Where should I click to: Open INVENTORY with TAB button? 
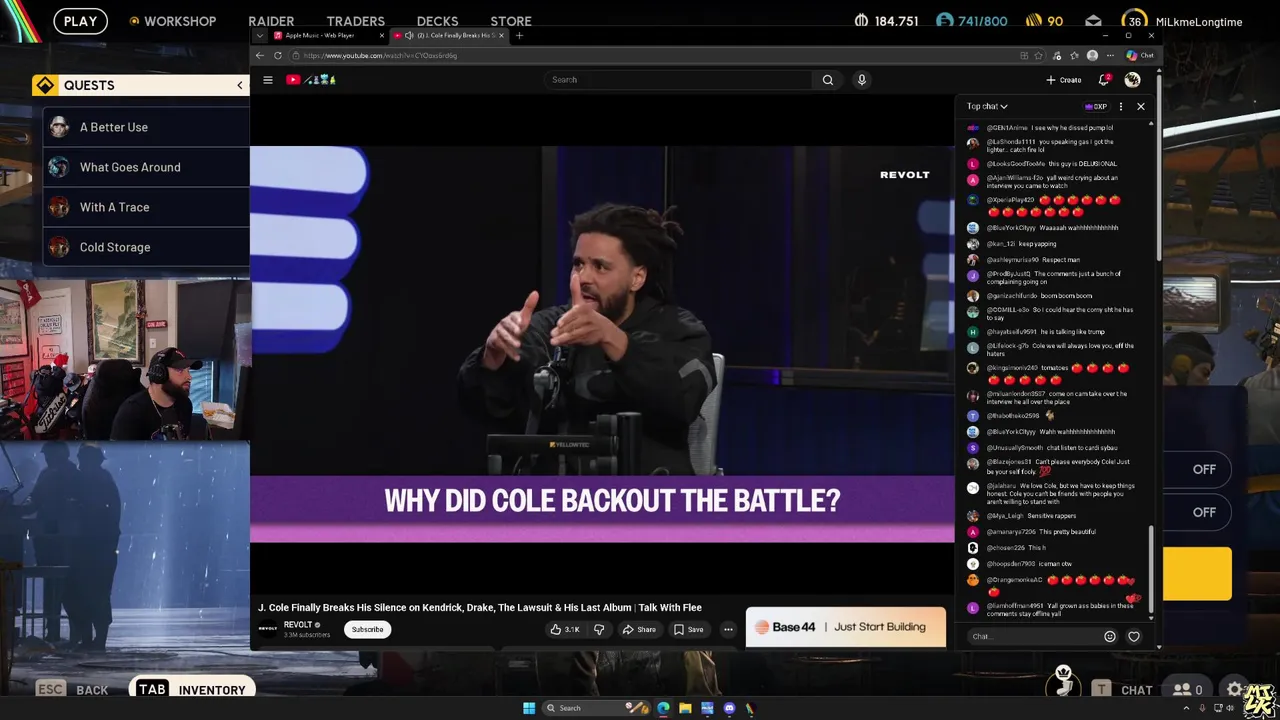190,689
